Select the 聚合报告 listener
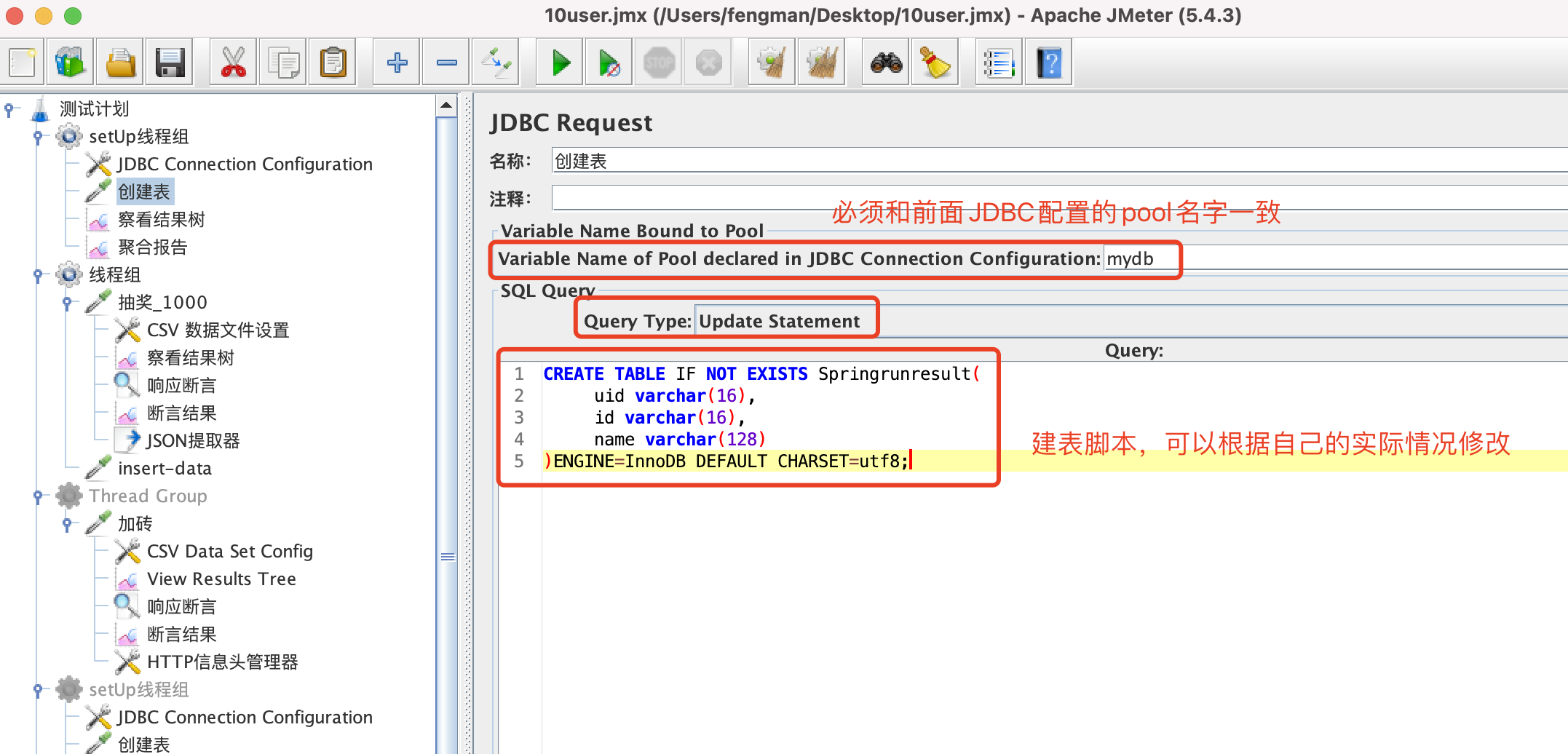 click(x=153, y=247)
